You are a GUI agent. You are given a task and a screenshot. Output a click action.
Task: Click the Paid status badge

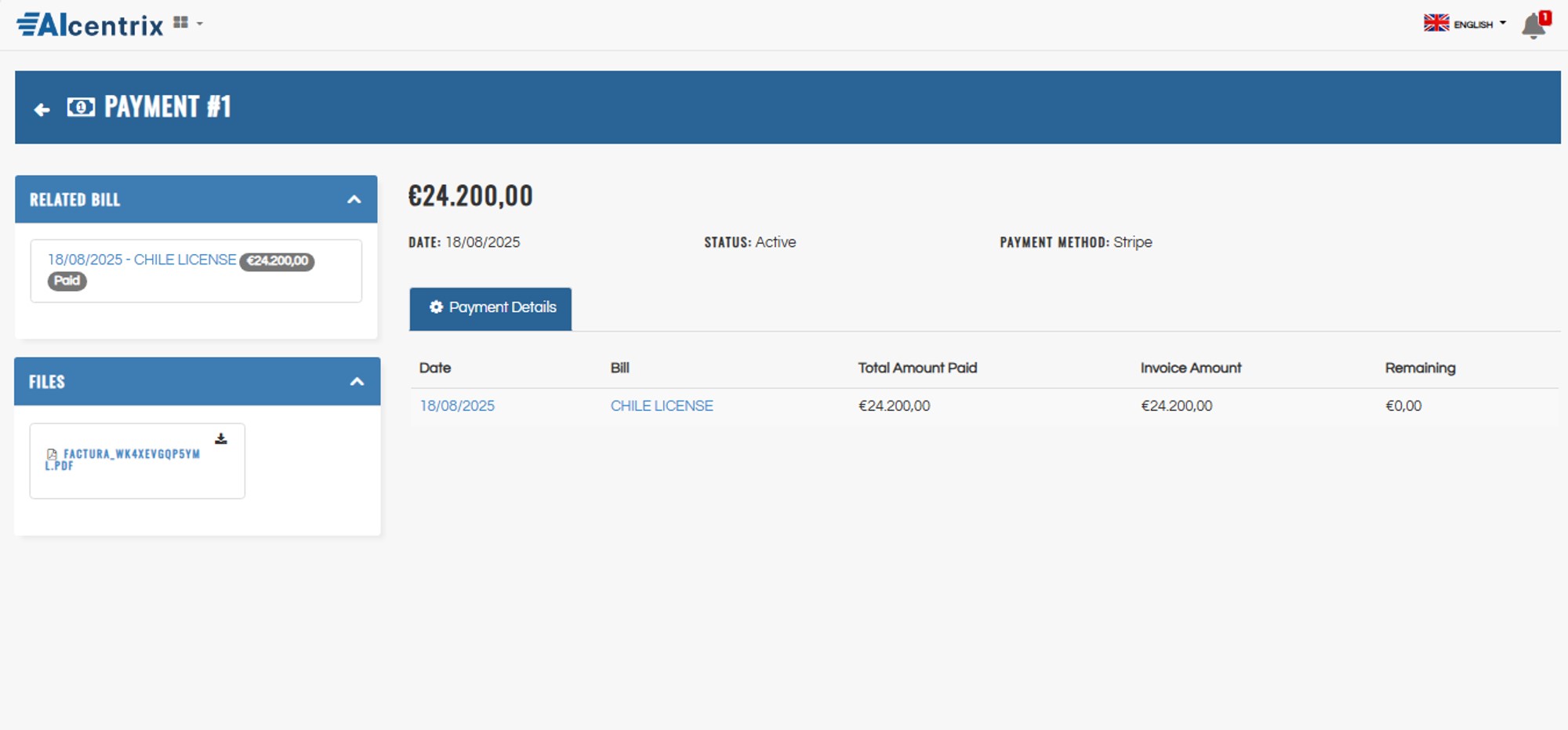coord(67,281)
